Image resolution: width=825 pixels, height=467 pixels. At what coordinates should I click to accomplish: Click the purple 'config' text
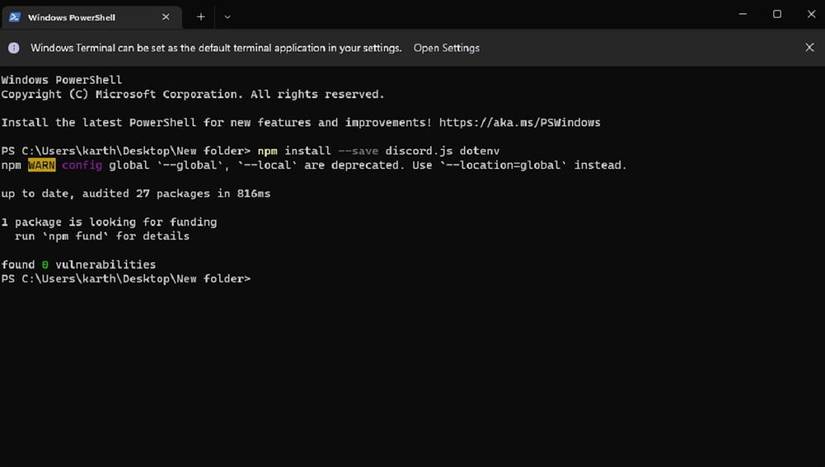(82, 165)
